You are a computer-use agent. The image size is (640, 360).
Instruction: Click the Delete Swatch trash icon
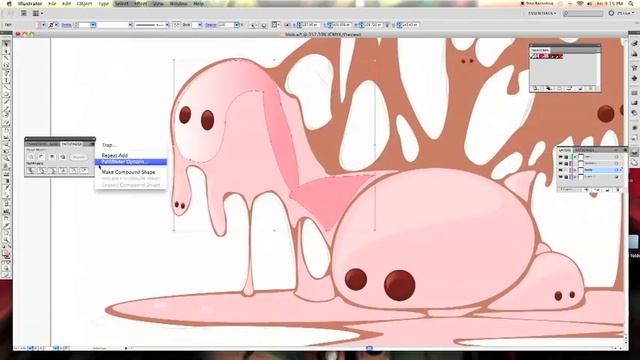[x=591, y=89]
